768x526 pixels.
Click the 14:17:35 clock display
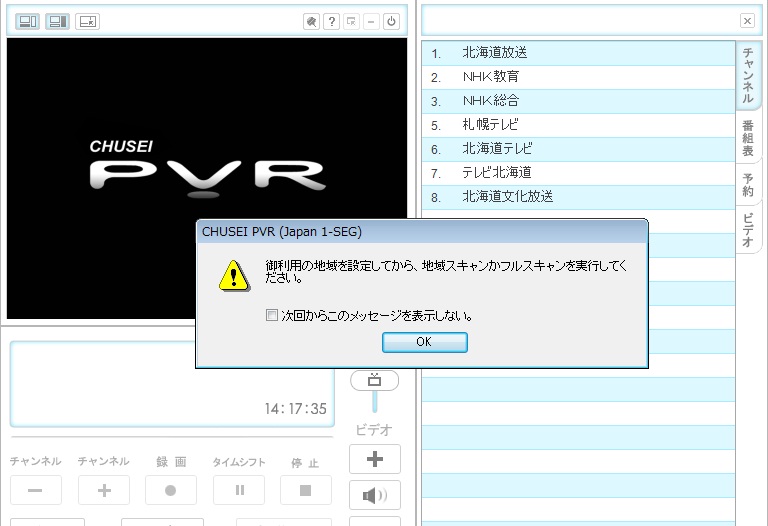point(296,409)
